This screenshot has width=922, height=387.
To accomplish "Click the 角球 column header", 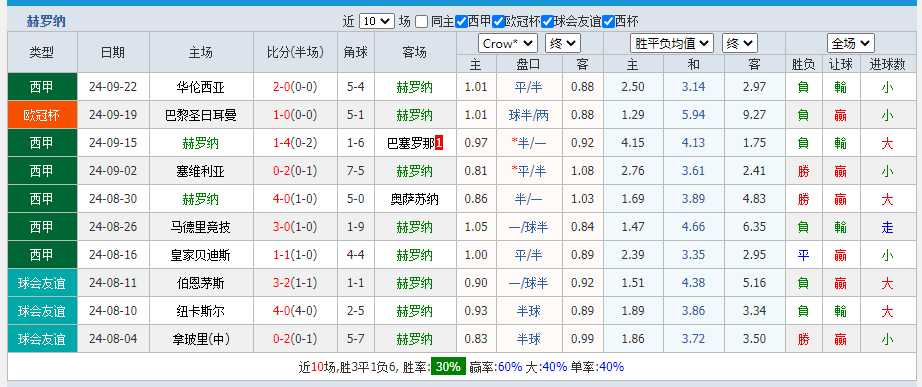I will [355, 52].
